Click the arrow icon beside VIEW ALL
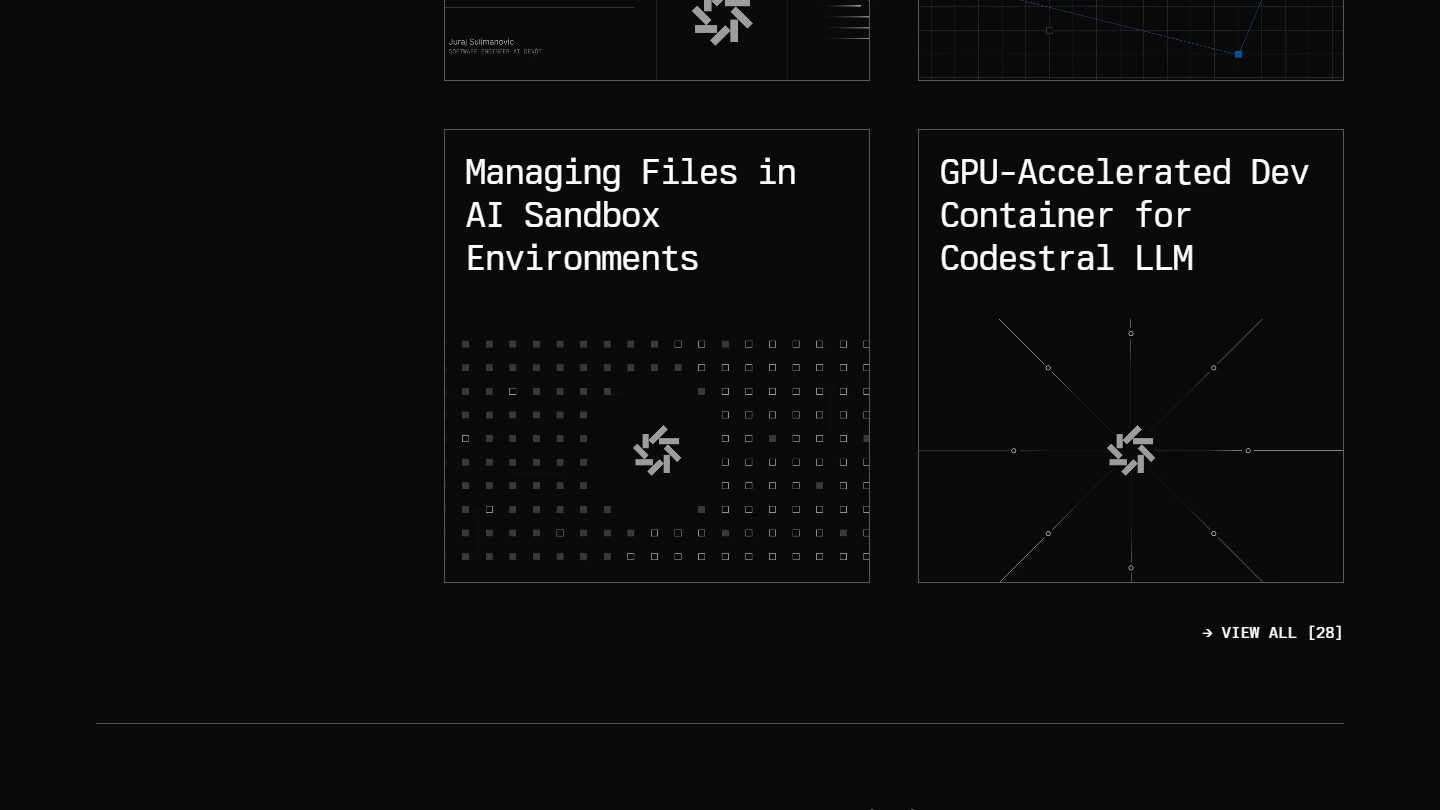Screen dimensions: 1440x810 tap(1207, 633)
